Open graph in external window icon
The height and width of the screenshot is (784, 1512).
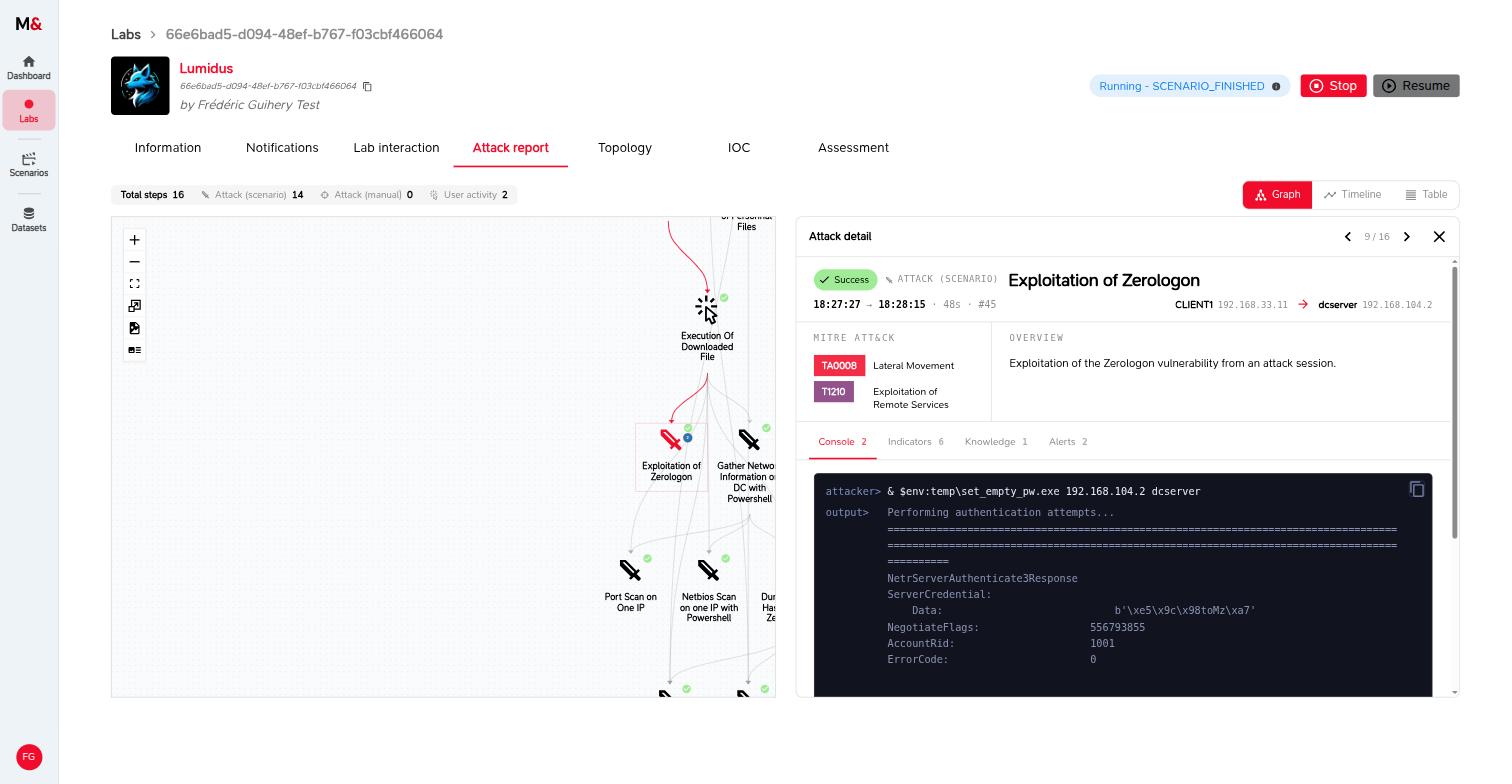pos(134,306)
